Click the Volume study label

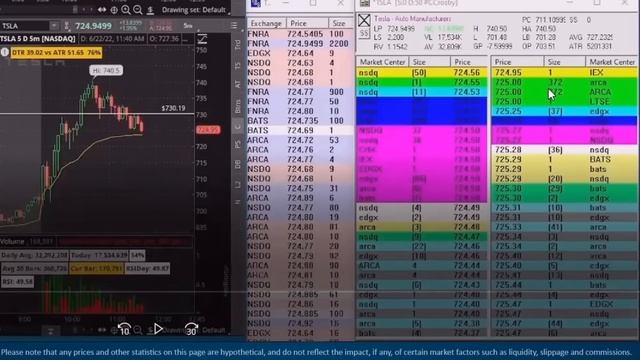click(12, 242)
